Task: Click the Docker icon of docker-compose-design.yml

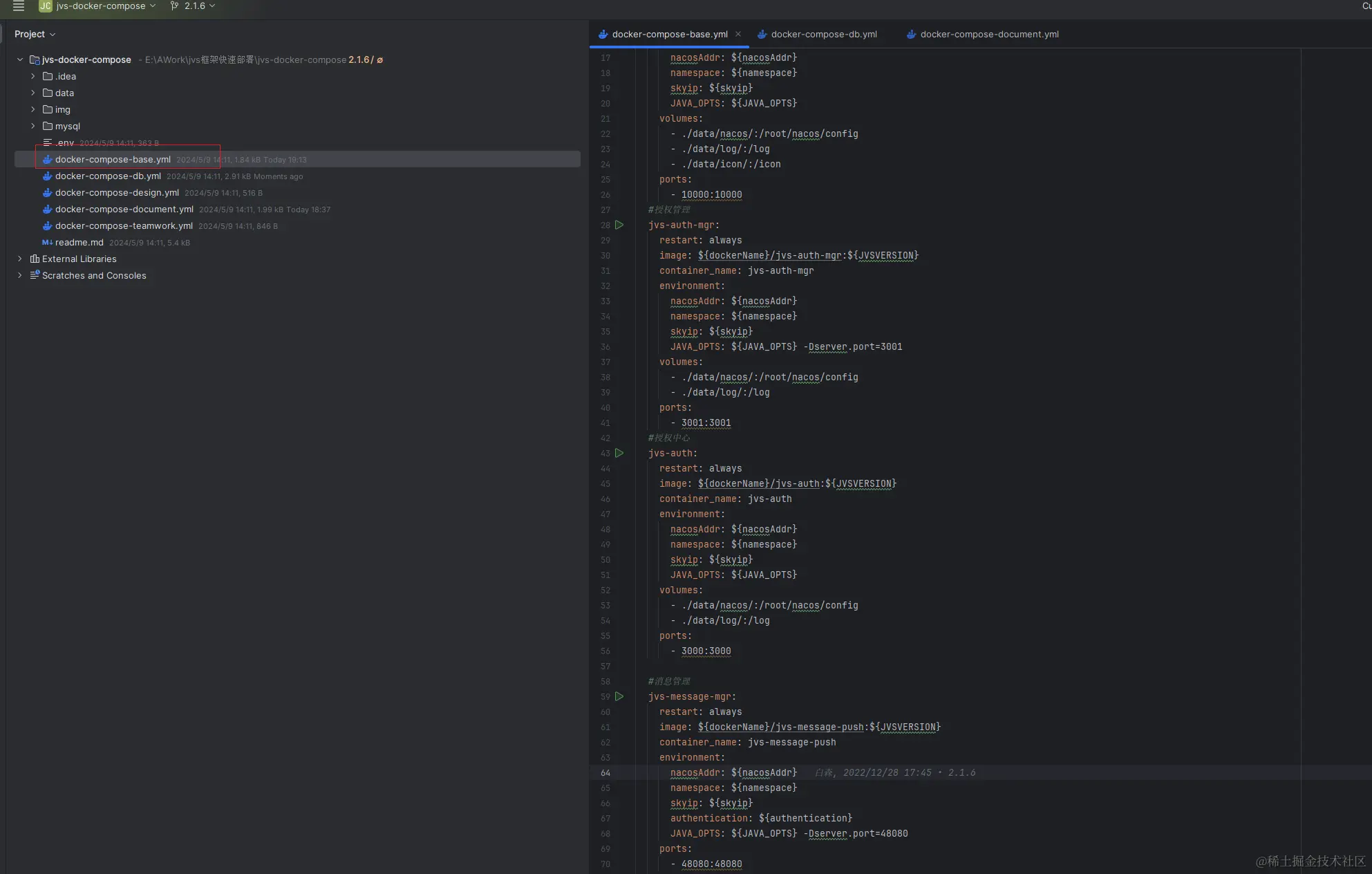Action: pyautogui.click(x=47, y=193)
